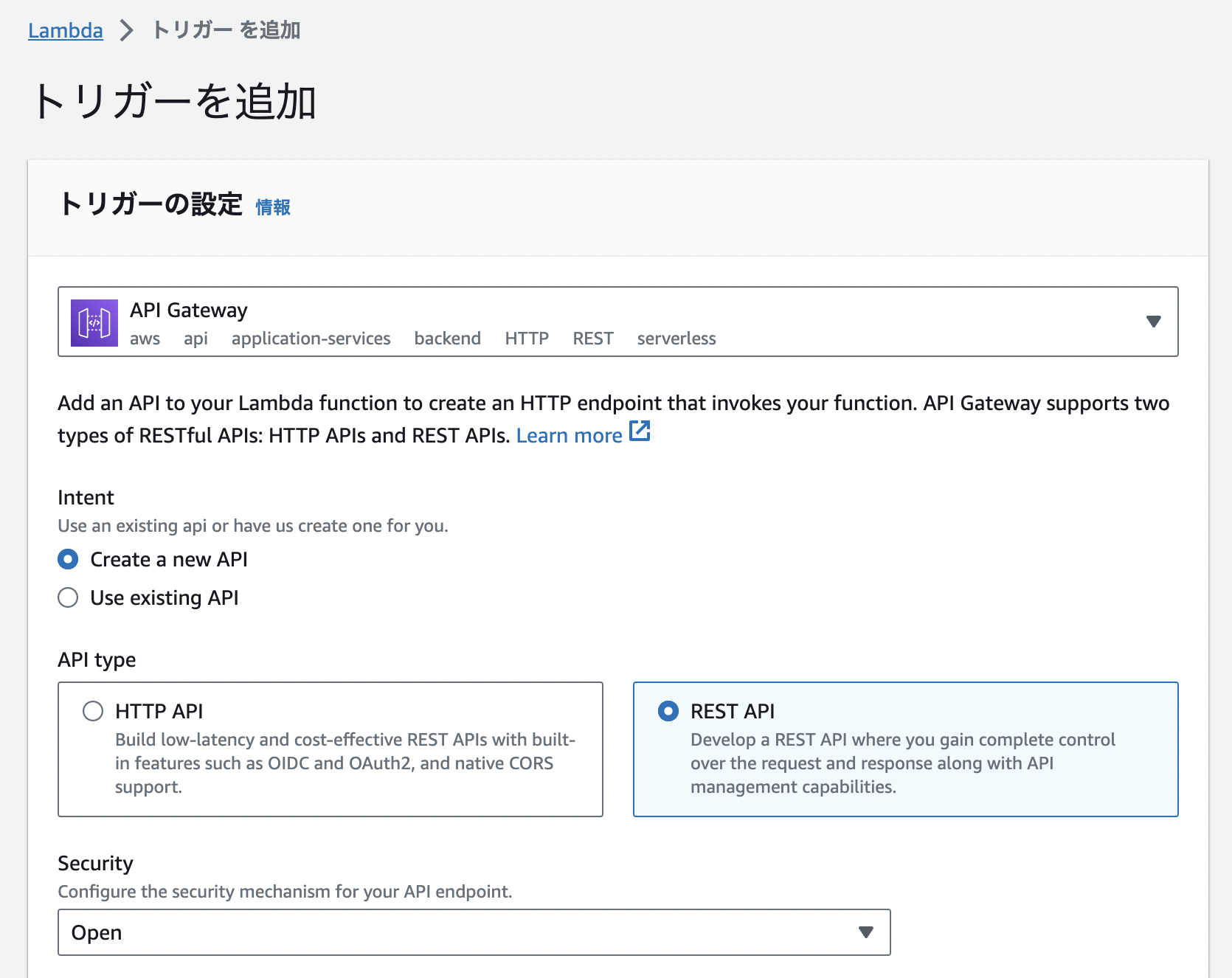Screen dimensions: 1232x978
Task: Click the 'Intent' field label
Action: coord(86,498)
